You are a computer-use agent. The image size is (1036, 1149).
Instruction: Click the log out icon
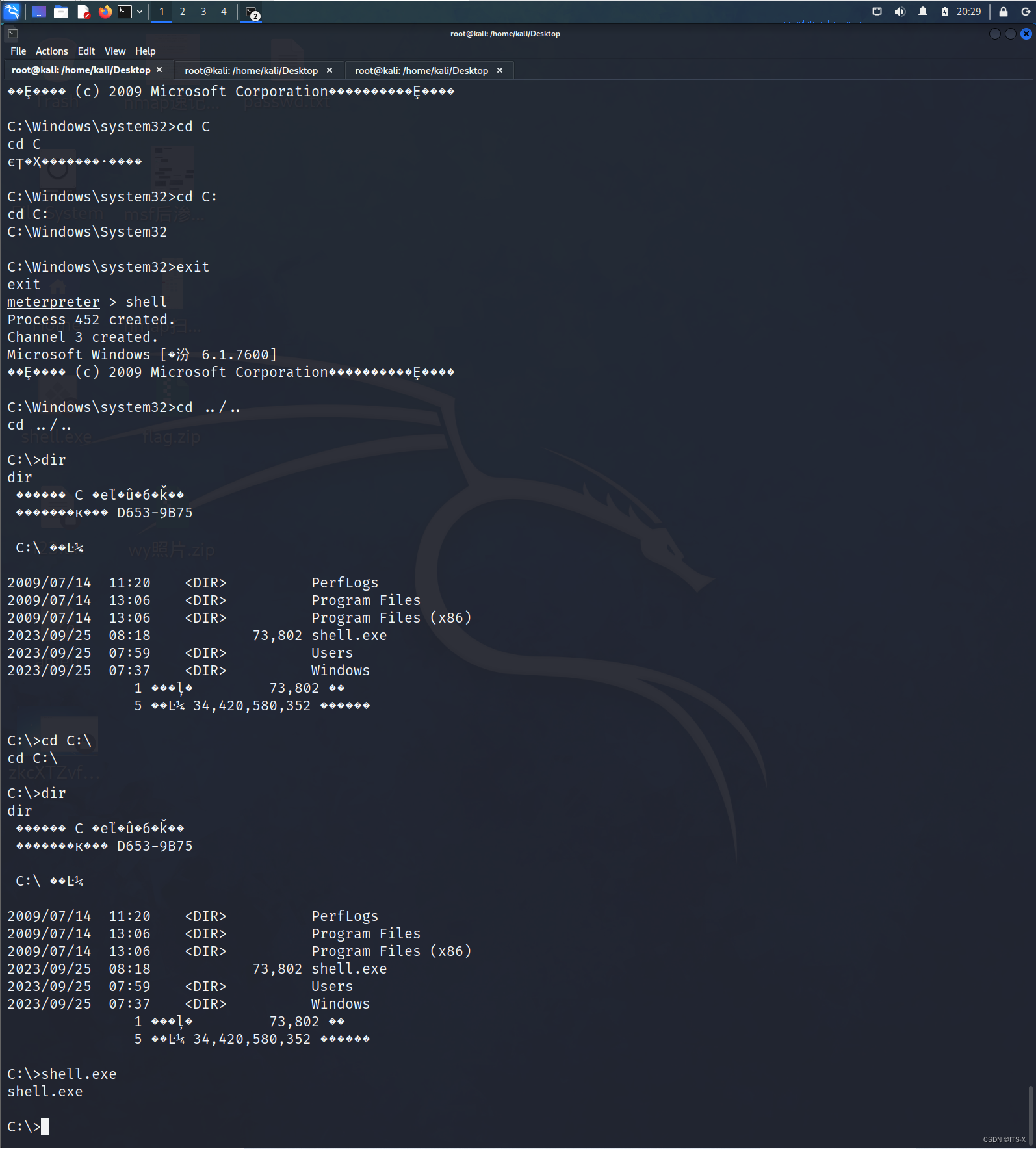(1025, 12)
